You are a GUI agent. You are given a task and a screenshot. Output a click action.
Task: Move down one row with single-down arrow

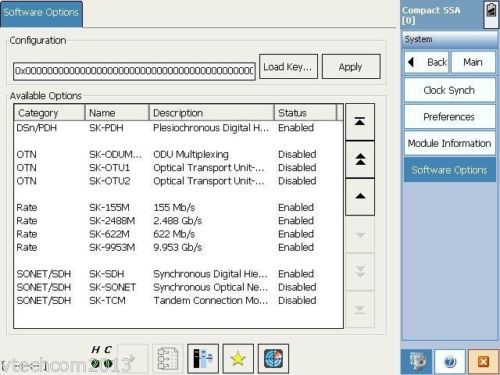tap(360, 235)
